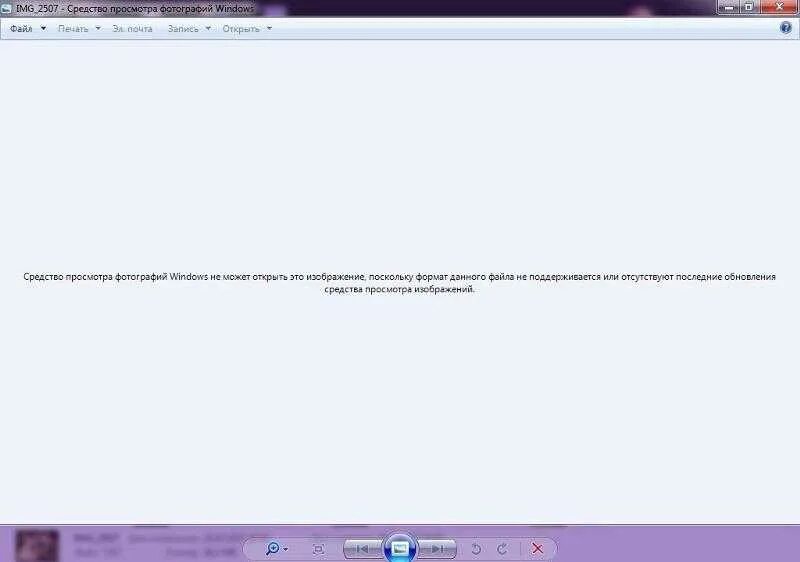Screen dimensions: 800x562
Task: Go to the previous photo
Action: pos(363,549)
